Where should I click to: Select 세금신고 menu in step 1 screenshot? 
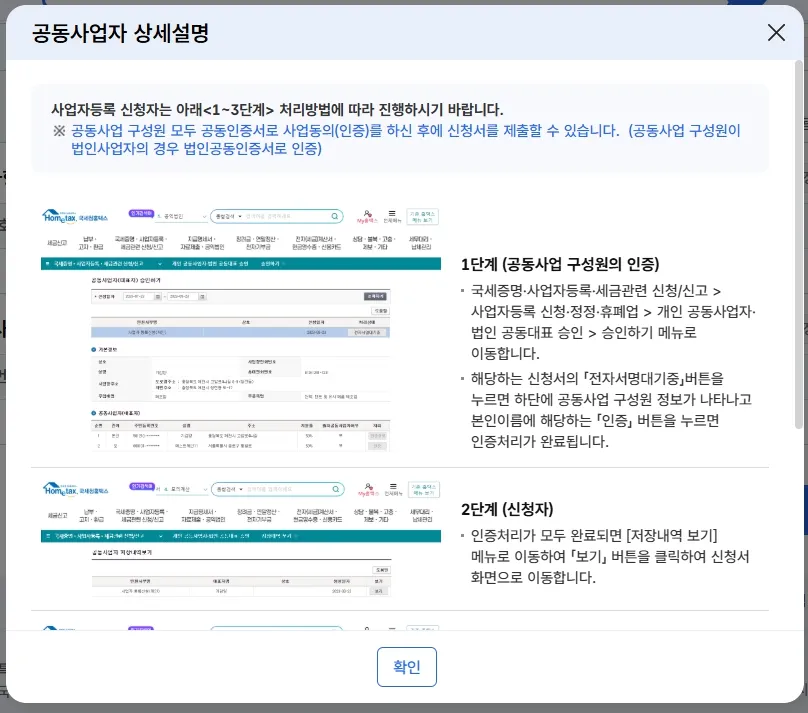pyautogui.click(x=57, y=243)
